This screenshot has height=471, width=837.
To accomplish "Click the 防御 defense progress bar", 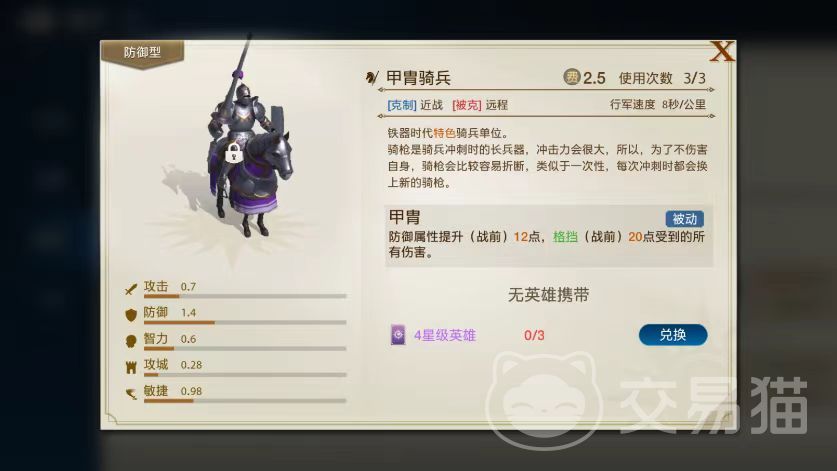I will pyautogui.click(x=245, y=323).
